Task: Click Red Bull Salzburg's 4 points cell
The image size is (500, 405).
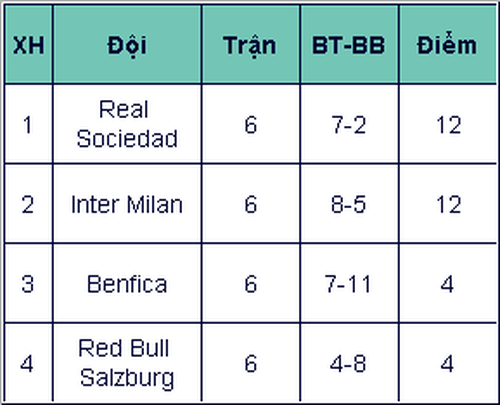Action: click(448, 362)
